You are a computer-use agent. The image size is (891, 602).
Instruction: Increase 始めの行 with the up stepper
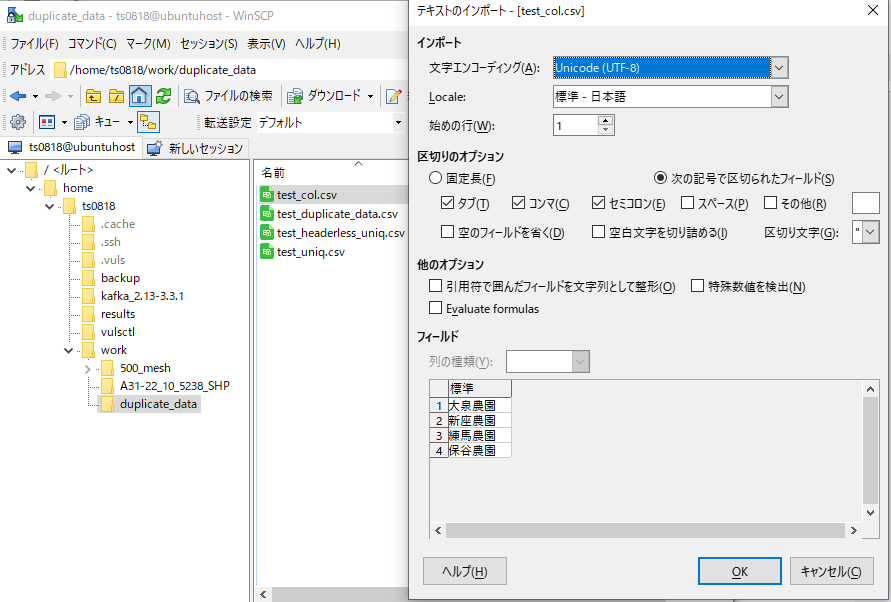click(605, 122)
